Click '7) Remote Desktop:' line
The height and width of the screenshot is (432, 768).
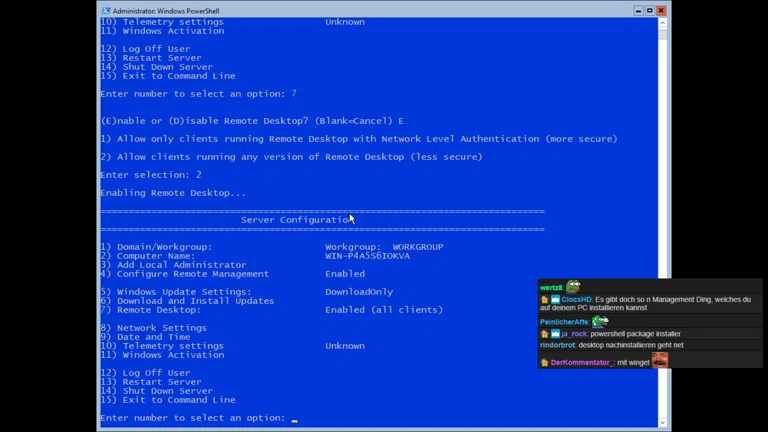(x=151, y=310)
